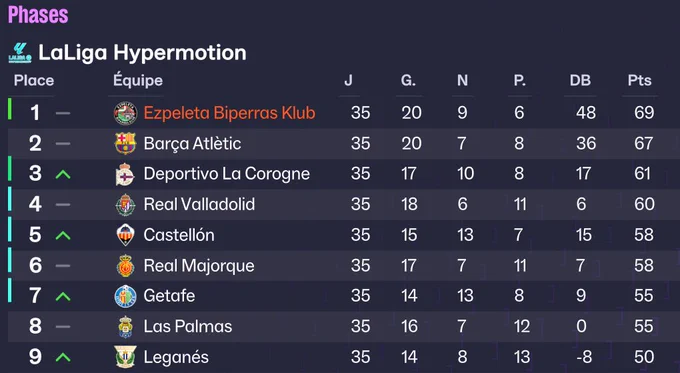Click the green up arrow beside Deportivo
The width and height of the screenshot is (680, 373).
click(63, 174)
